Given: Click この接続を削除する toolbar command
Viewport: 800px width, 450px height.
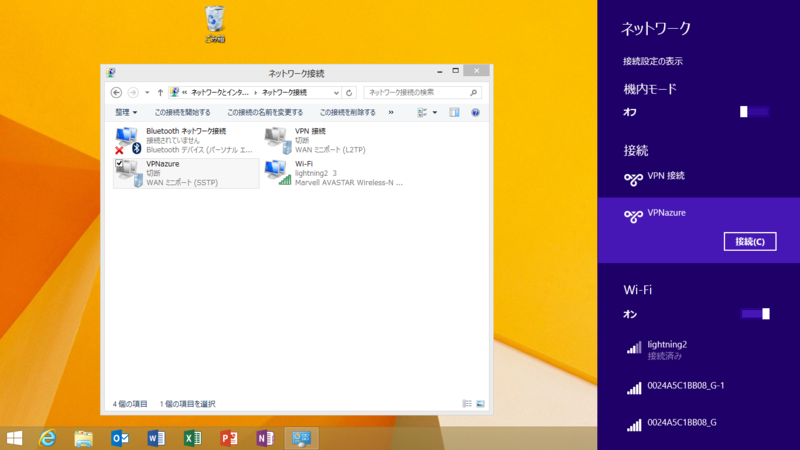Looking at the screenshot, I should [x=347, y=112].
